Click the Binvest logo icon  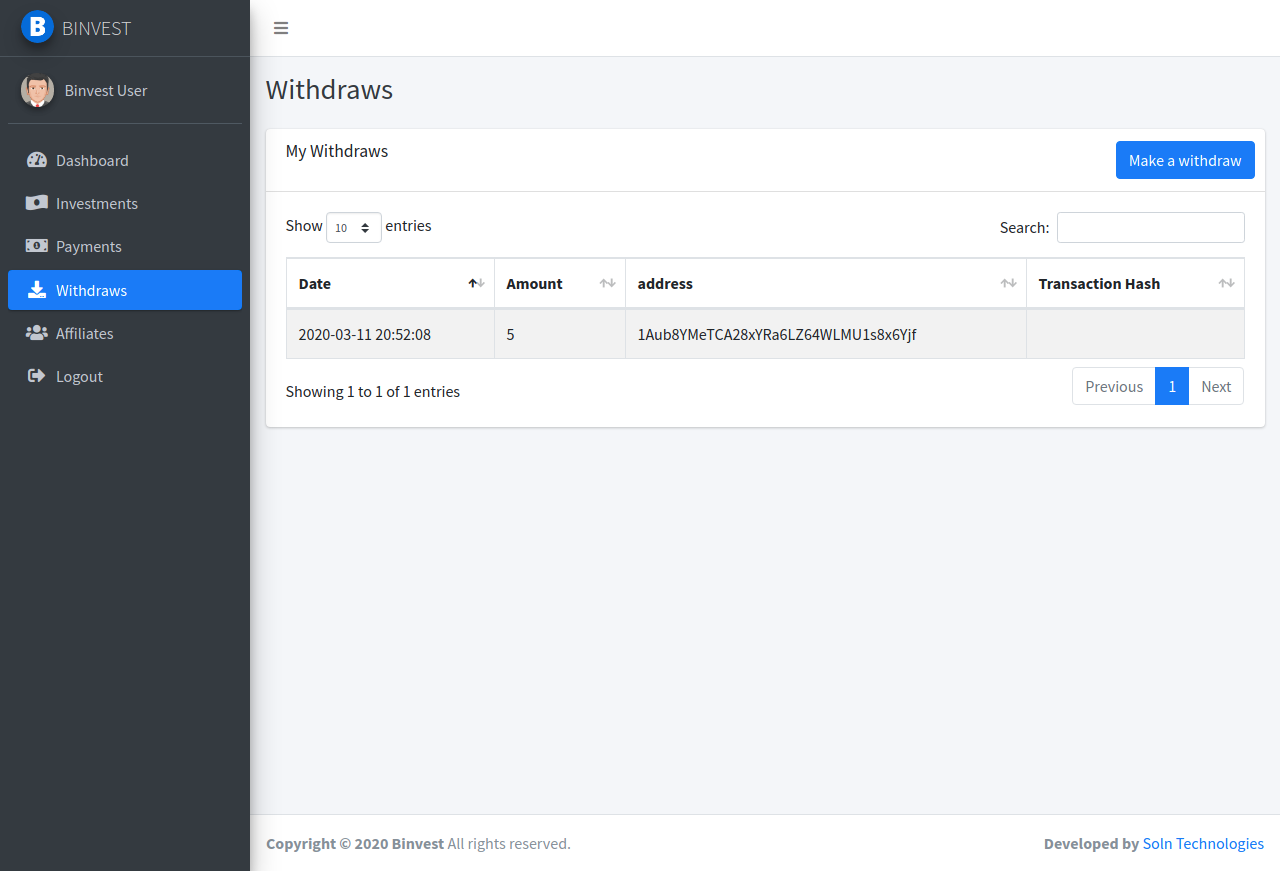click(x=37, y=27)
